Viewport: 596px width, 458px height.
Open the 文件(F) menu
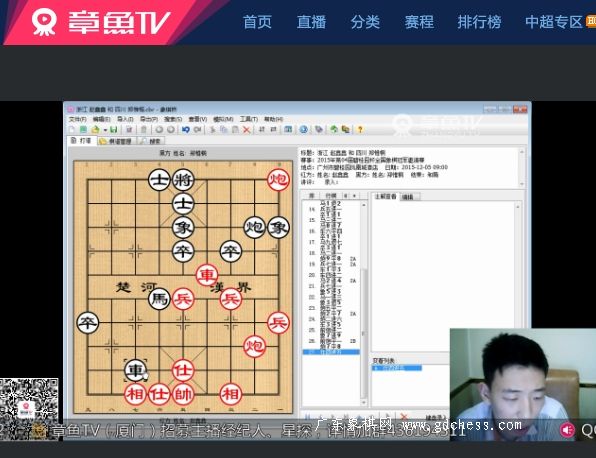[77, 119]
